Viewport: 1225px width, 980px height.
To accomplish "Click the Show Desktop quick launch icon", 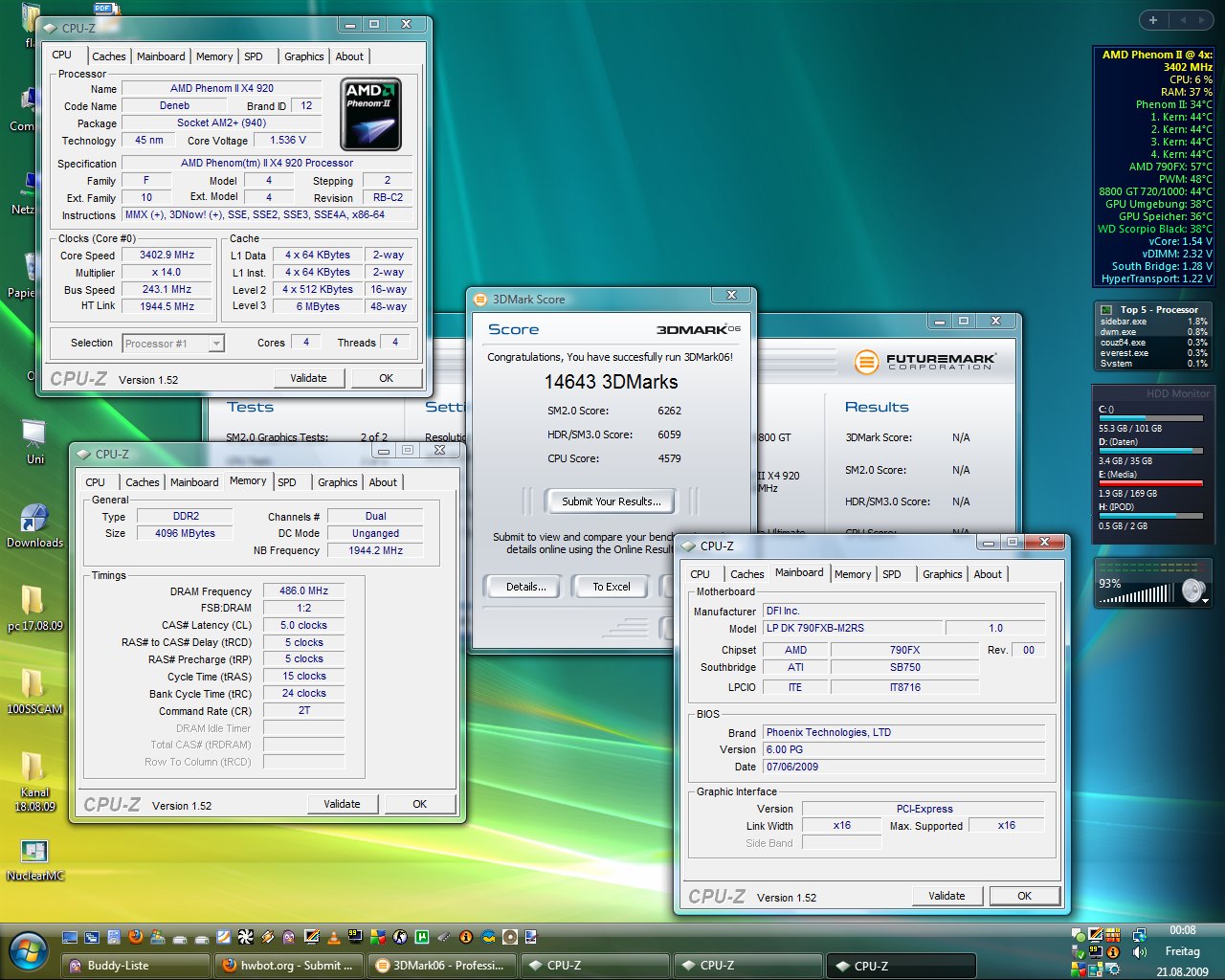I will 70,937.
